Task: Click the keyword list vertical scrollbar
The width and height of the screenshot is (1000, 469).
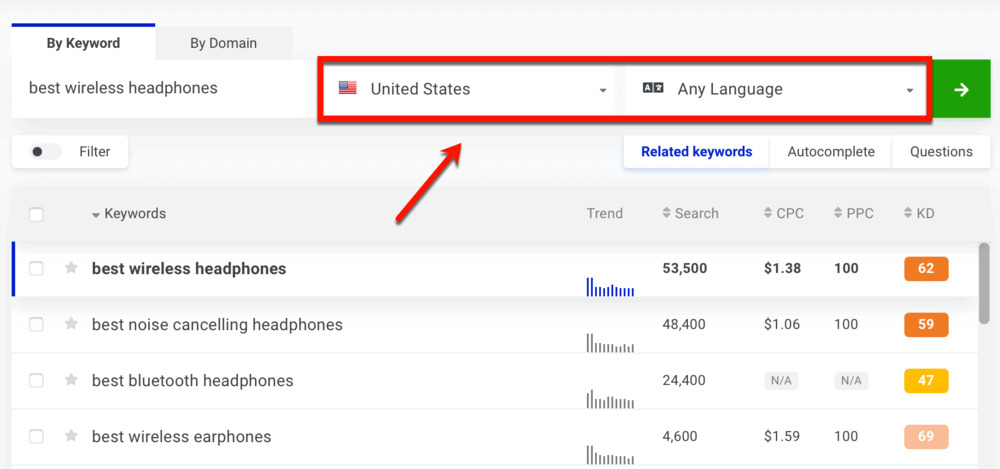Action: pyautogui.click(x=984, y=284)
